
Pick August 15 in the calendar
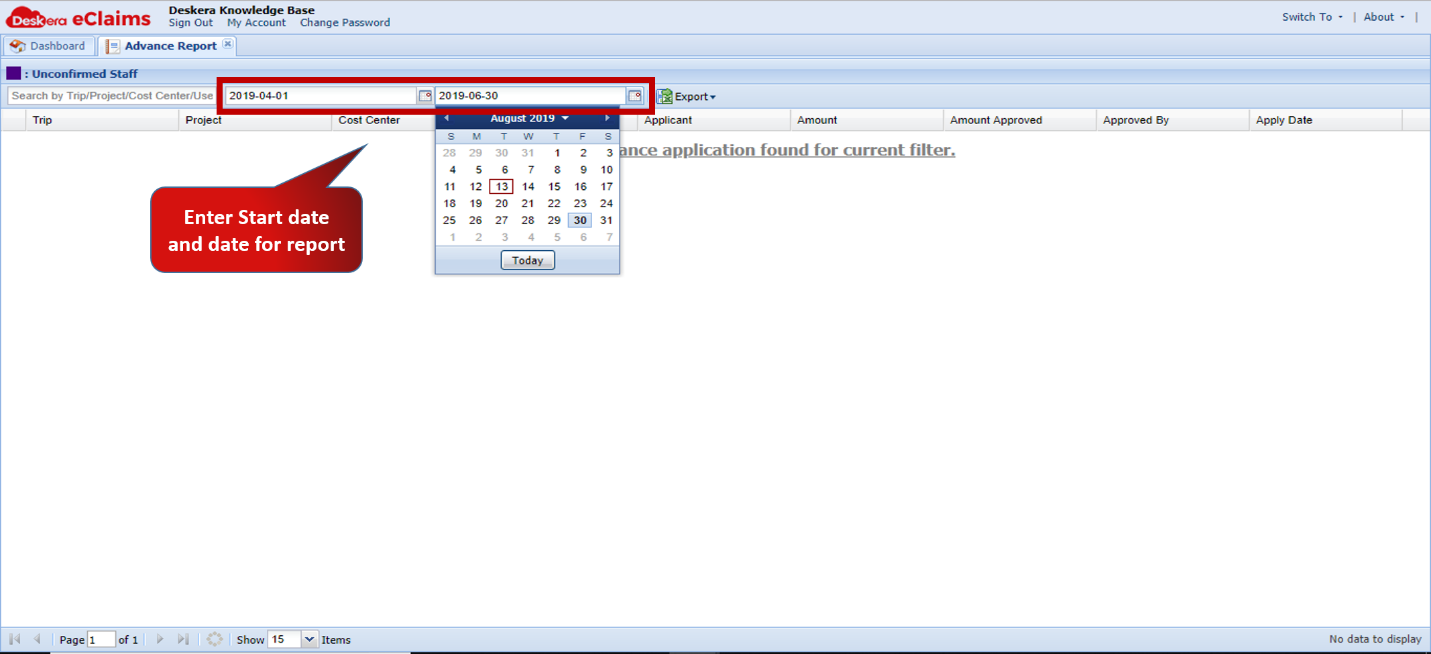tap(554, 186)
